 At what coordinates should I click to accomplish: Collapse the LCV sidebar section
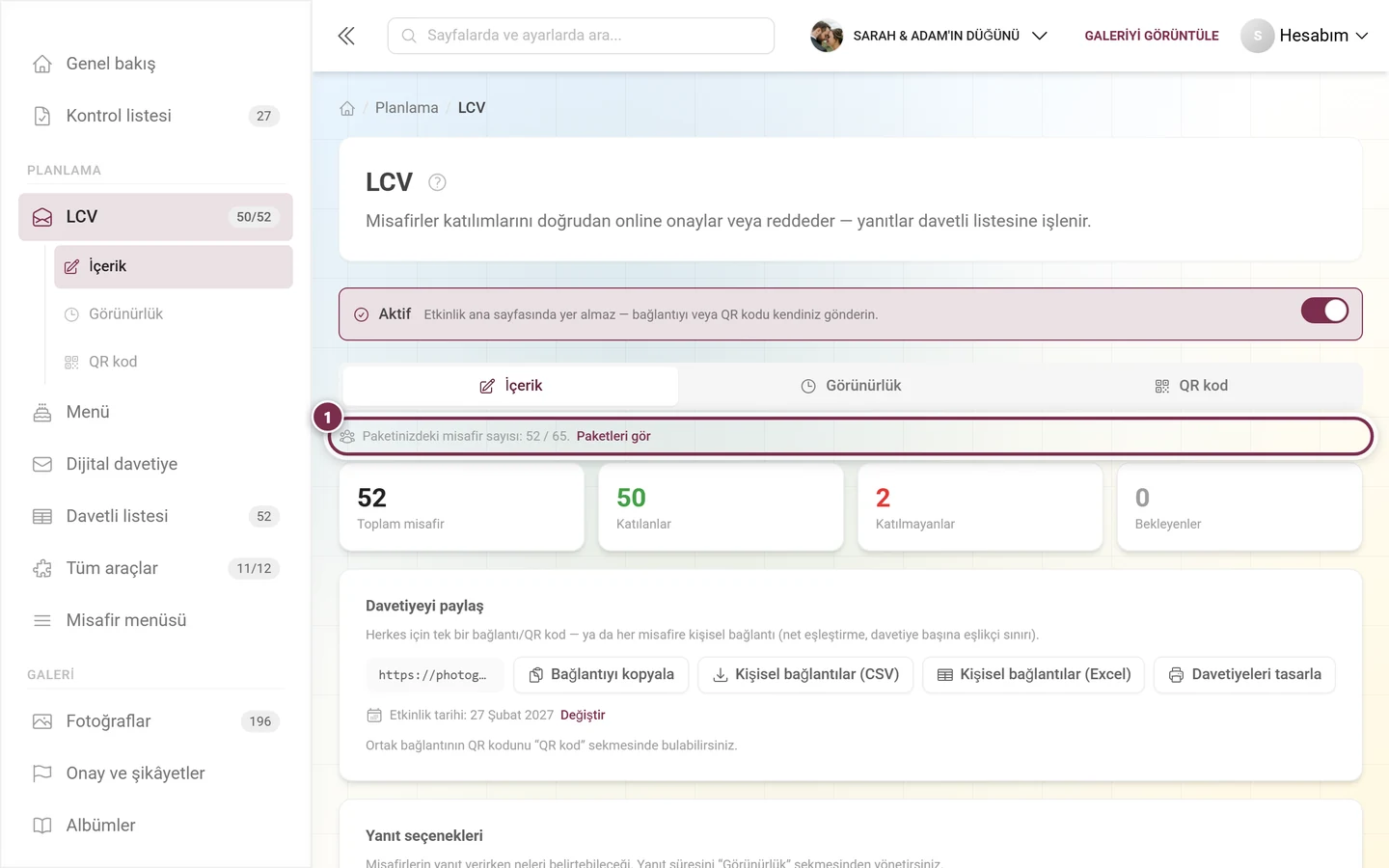click(155, 217)
